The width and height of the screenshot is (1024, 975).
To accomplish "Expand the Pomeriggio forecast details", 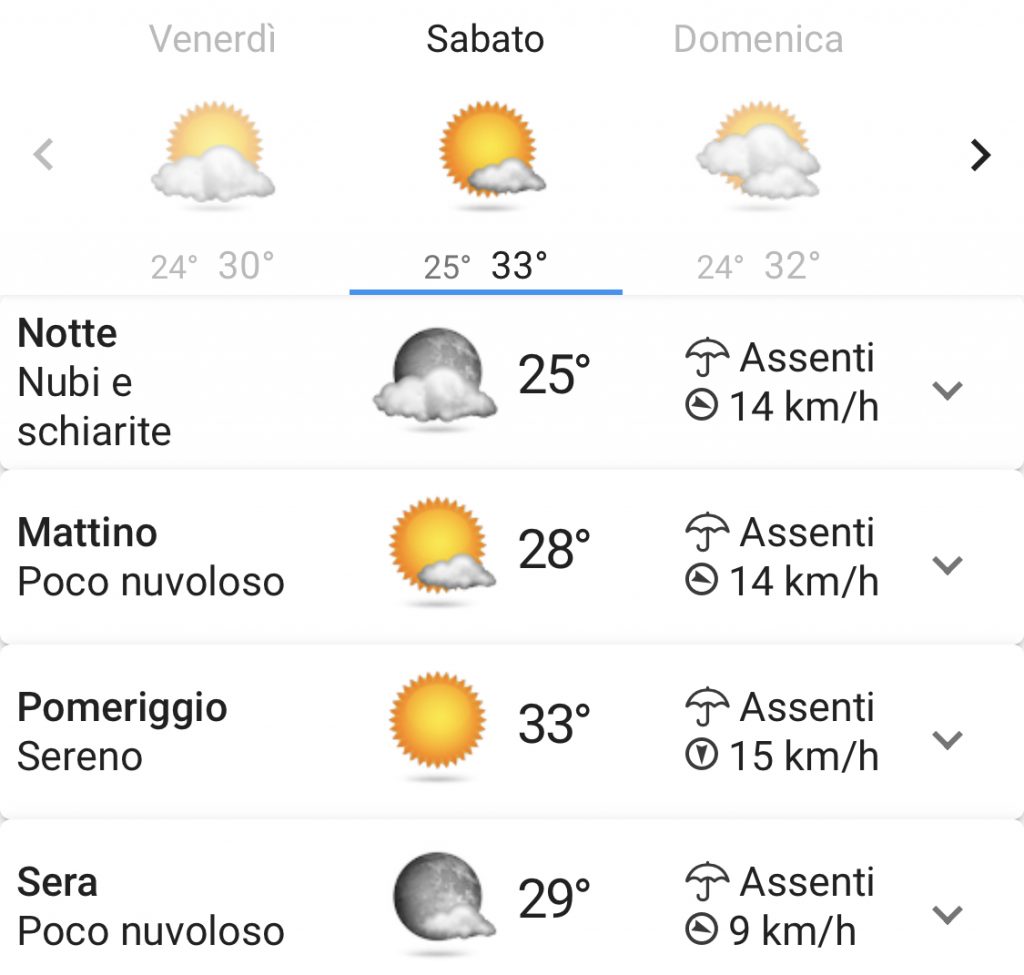I will click(x=947, y=740).
